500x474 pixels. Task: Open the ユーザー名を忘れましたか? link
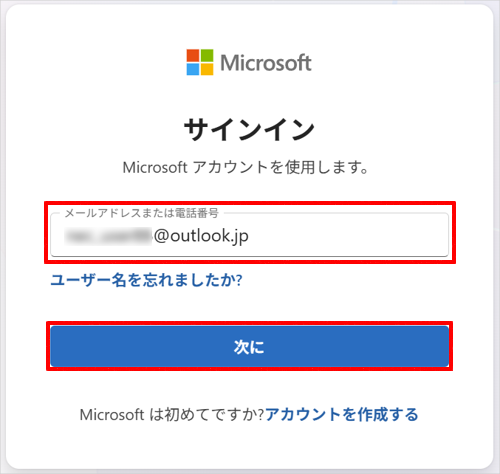[146, 280]
